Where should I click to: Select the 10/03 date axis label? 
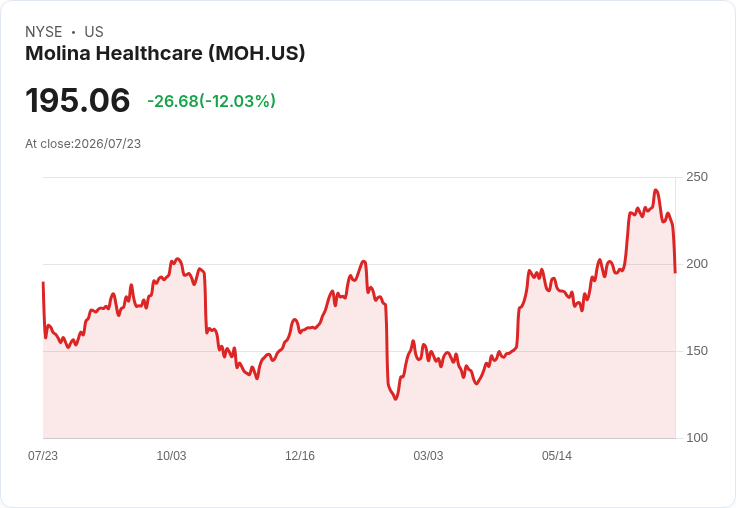point(171,455)
